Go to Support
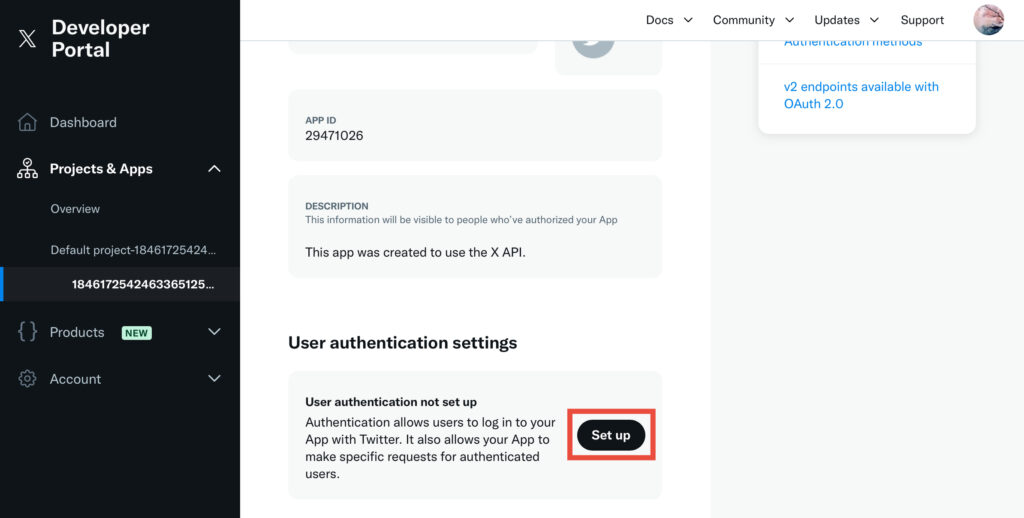The height and width of the screenshot is (518, 1024). click(922, 20)
